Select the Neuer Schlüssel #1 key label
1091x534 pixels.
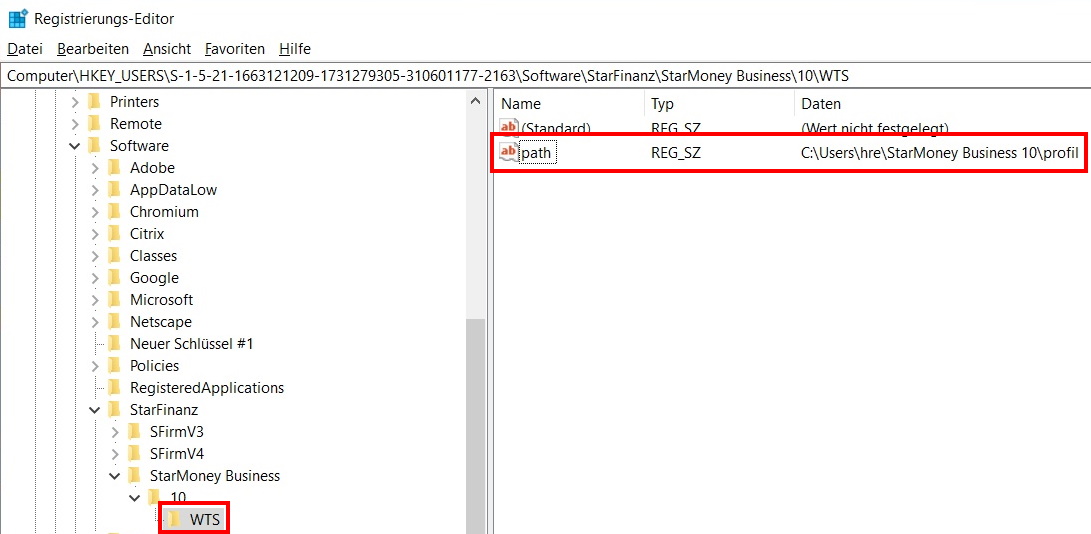[191, 344]
